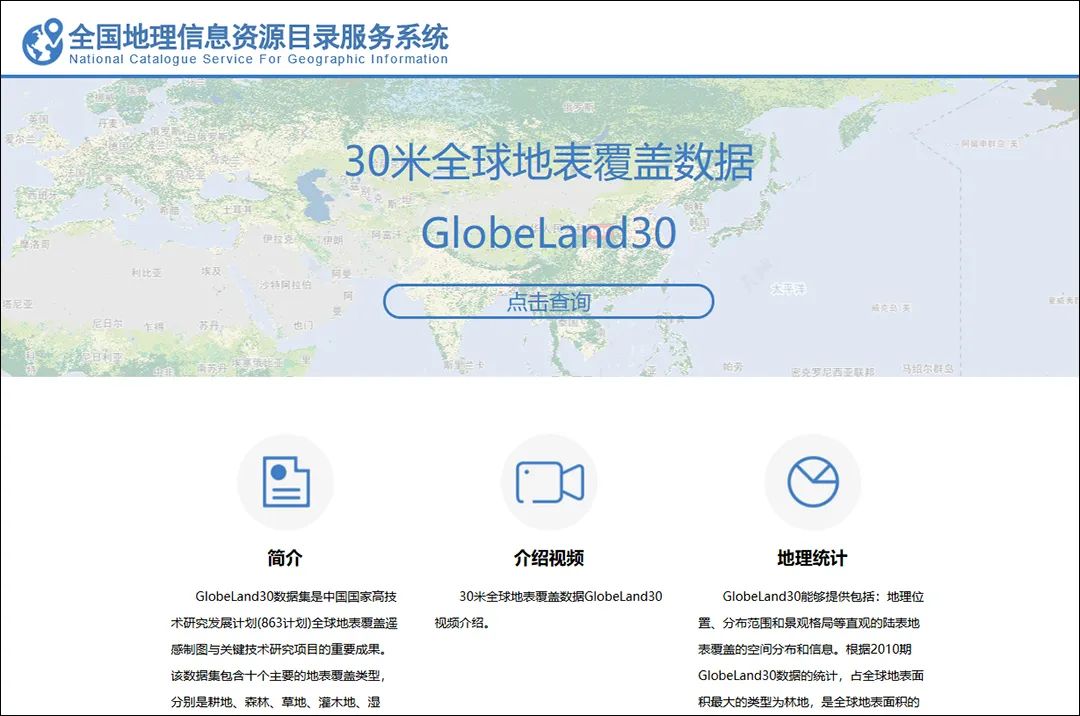Click the English subtitle under the site logo
Image resolution: width=1080 pixels, height=716 pixels.
256,58
